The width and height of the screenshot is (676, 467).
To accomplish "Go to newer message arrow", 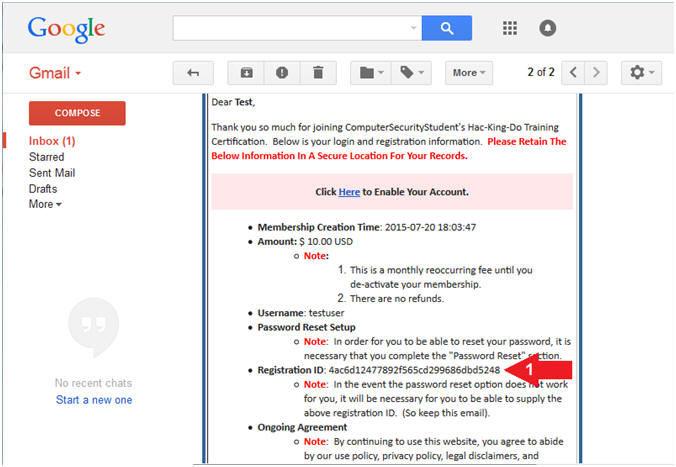I will 573,72.
